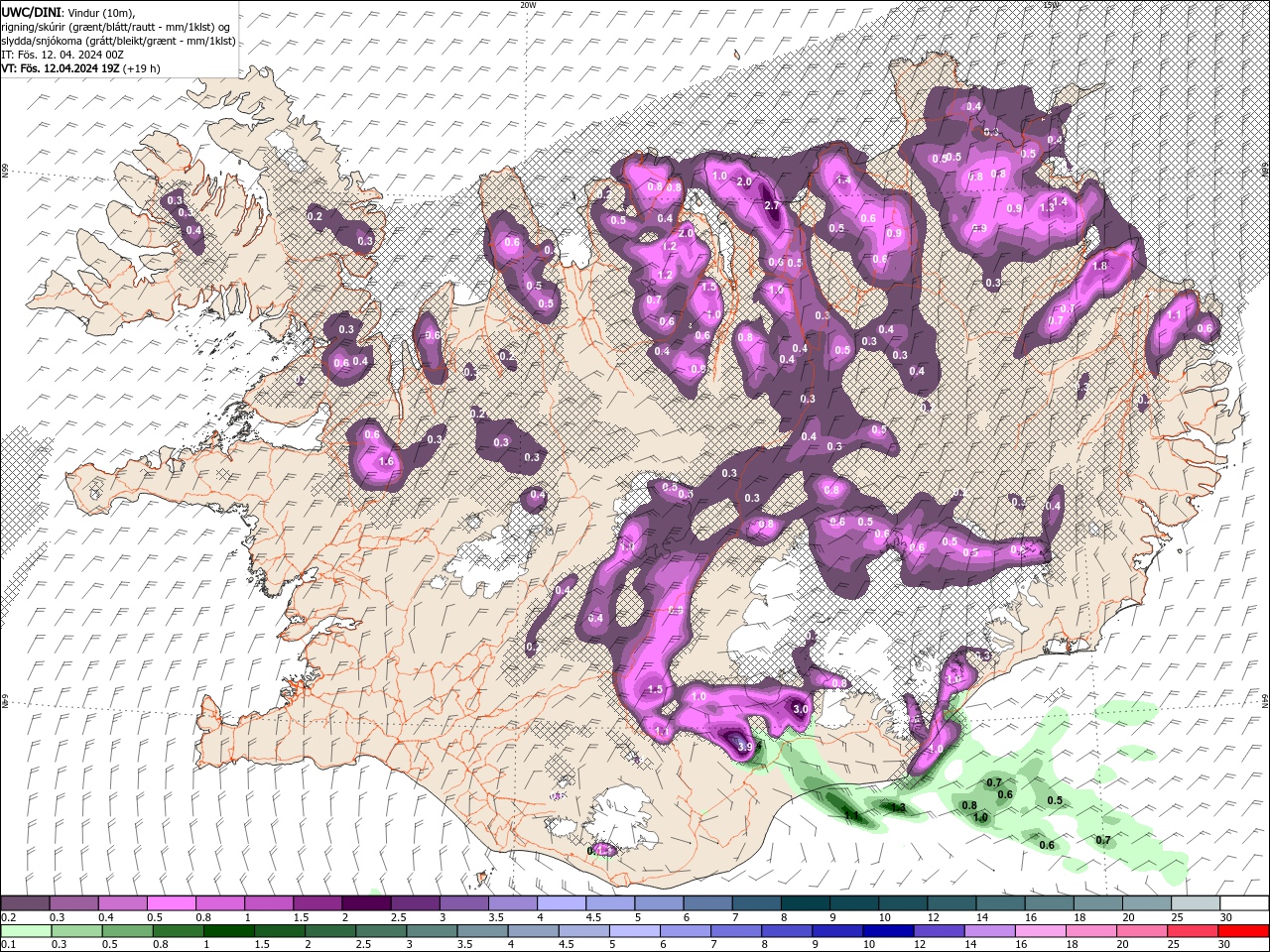Screen dimensions: 1270x952
Task: Click the 20W longitude label
Action: 528,5
